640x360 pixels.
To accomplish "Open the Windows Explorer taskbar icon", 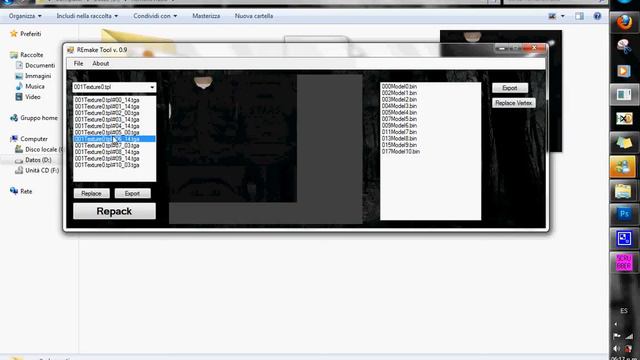I will [624, 191].
